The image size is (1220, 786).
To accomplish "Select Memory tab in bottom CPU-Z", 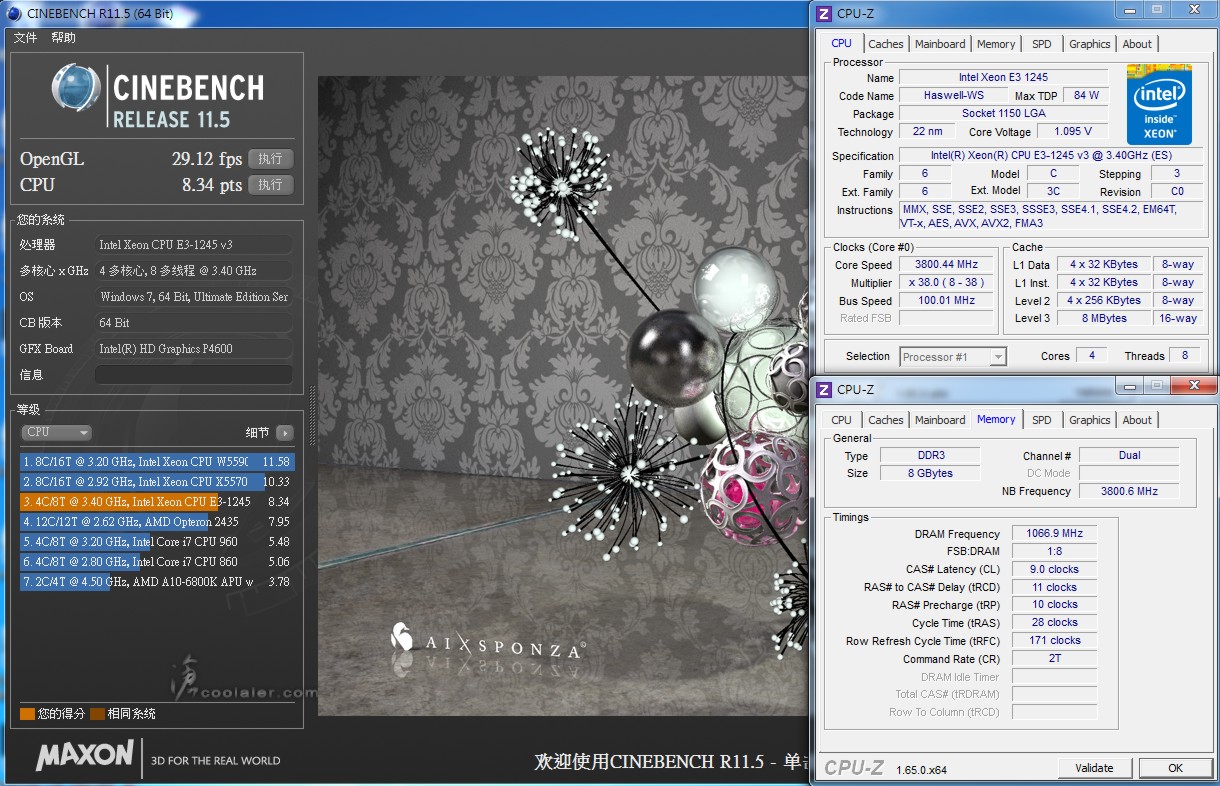I will [x=996, y=419].
